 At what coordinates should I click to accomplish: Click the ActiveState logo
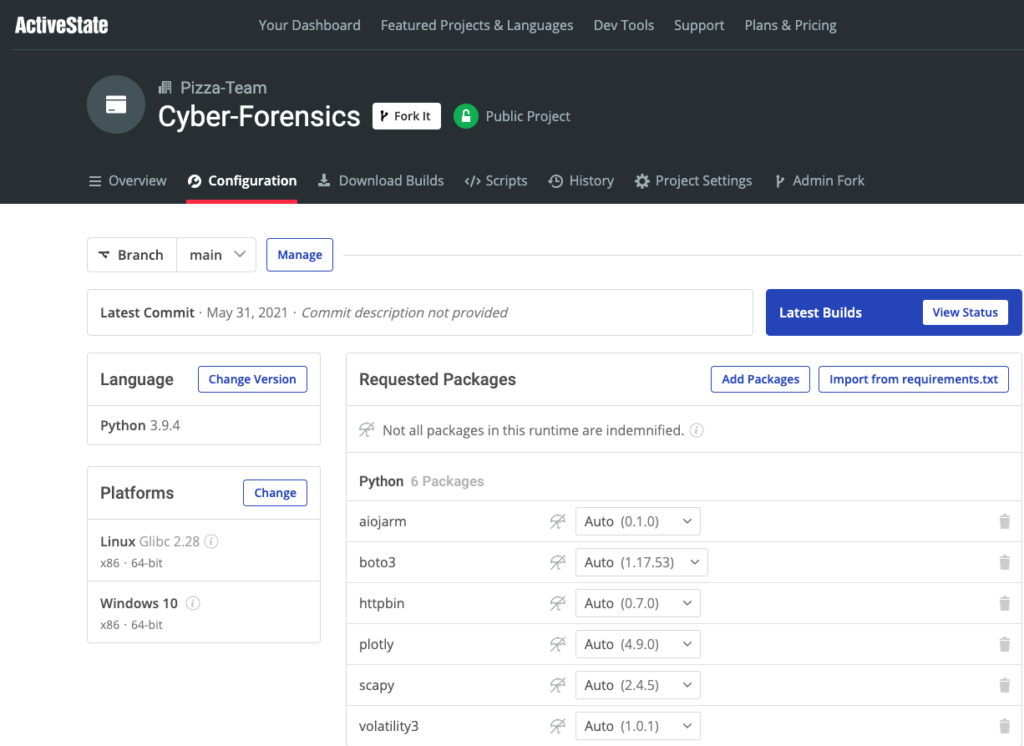tap(60, 25)
